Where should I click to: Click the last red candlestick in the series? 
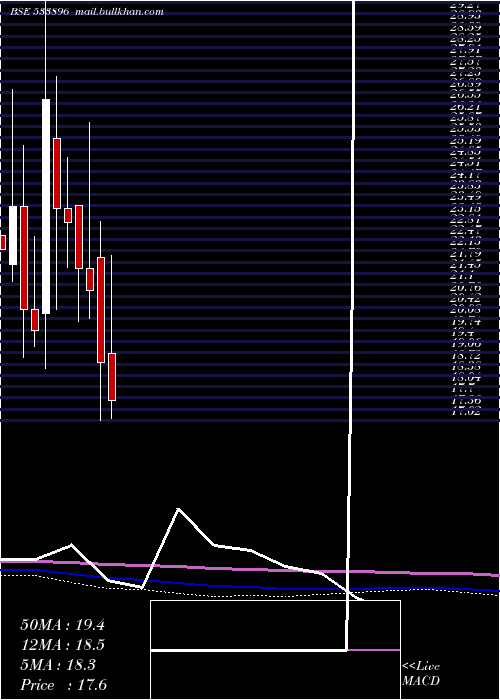pyautogui.click(x=112, y=377)
